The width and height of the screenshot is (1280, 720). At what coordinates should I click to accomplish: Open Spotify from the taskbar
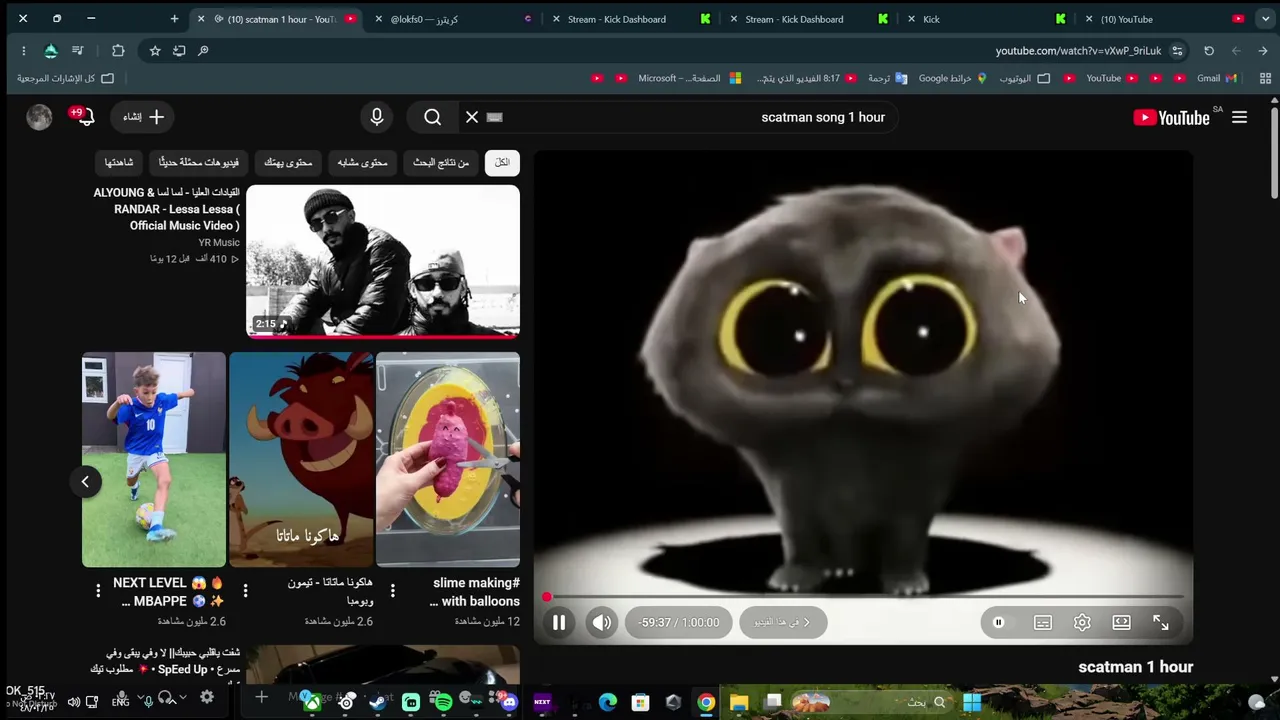[x=443, y=702]
